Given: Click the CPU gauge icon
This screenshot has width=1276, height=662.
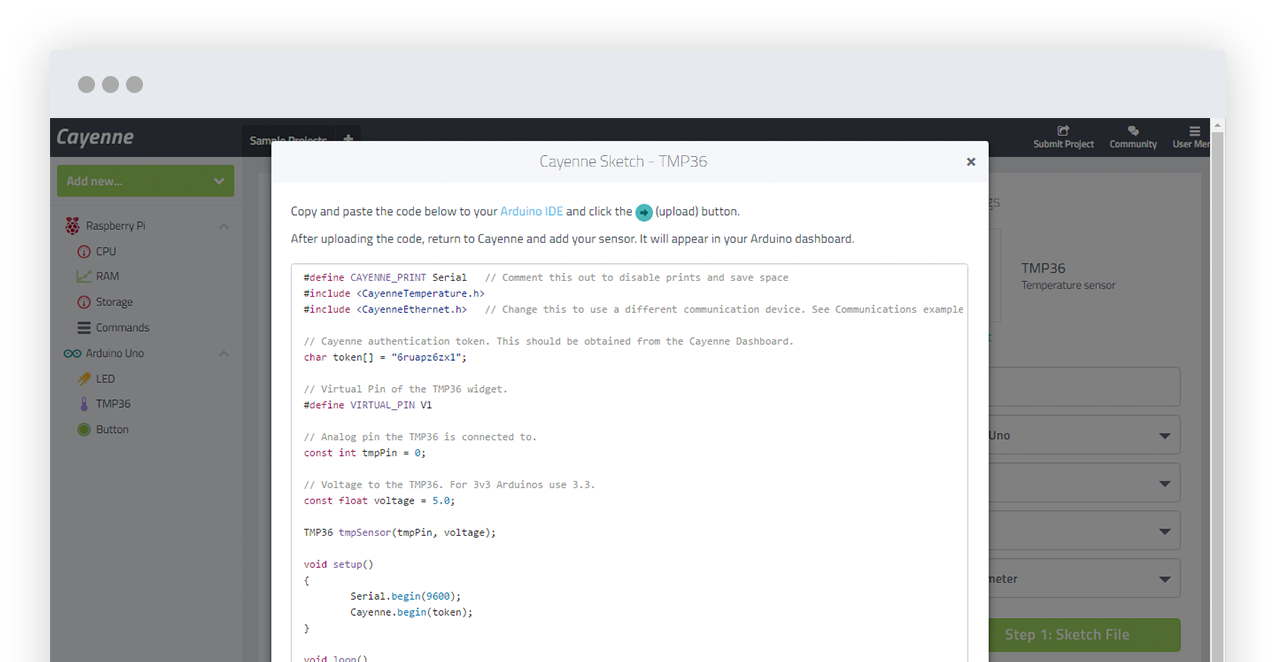Looking at the screenshot, I should [x=84, y=252].
